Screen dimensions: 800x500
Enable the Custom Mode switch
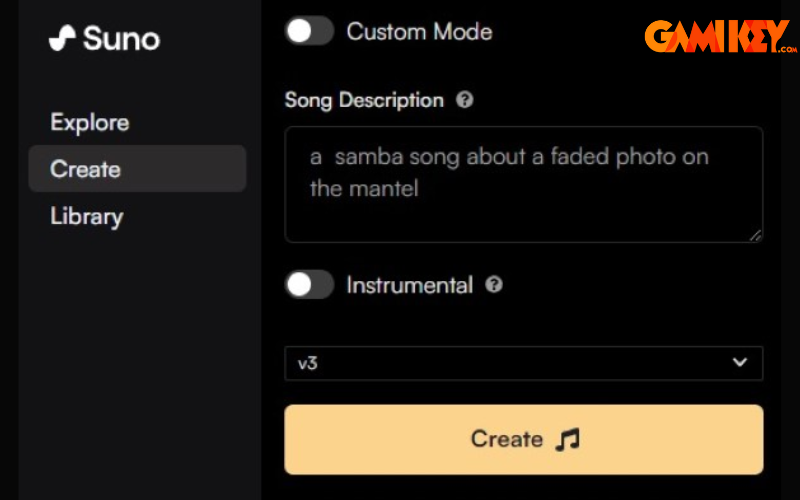[309, 31]
